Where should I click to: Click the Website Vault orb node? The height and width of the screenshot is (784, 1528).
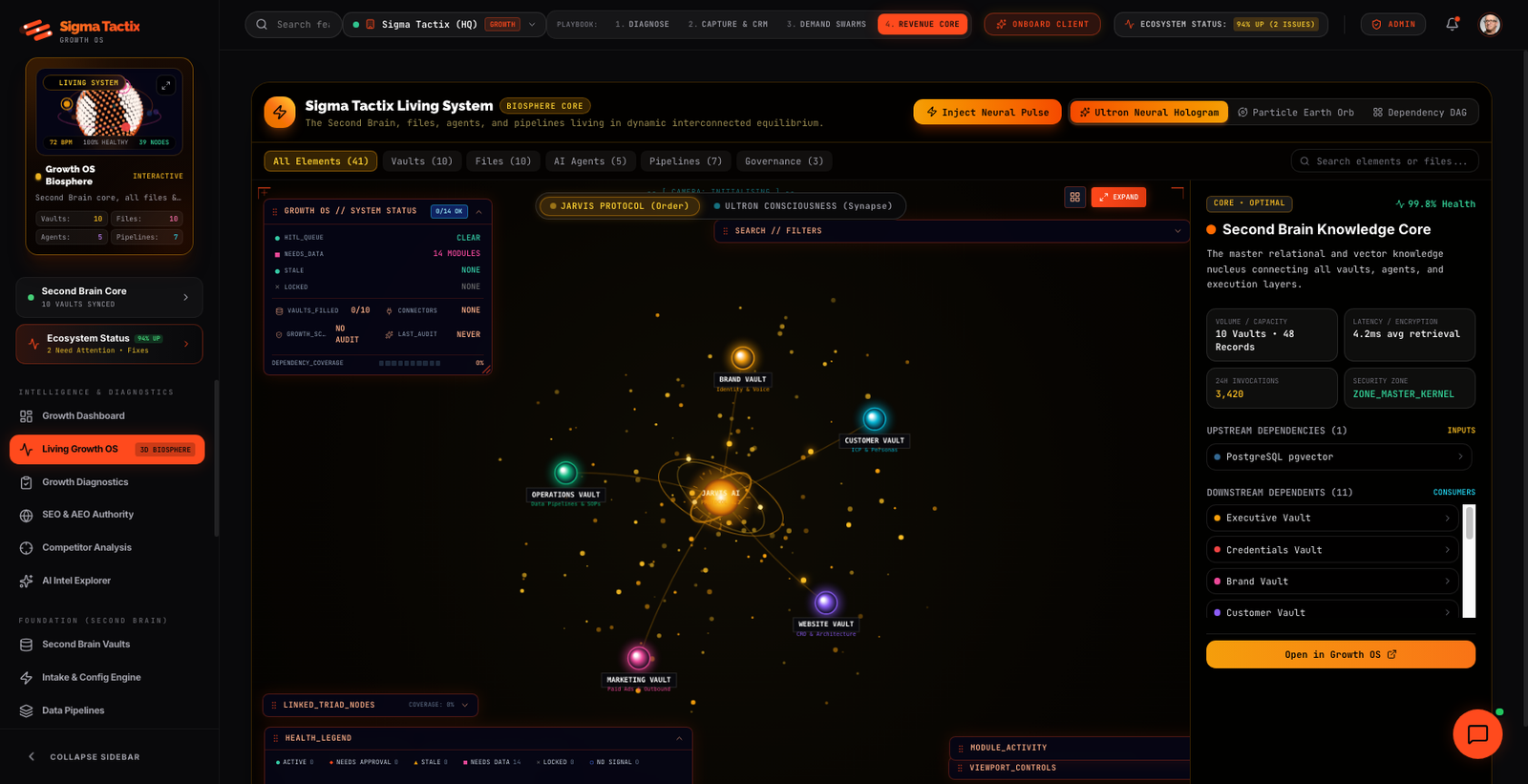point(826,602)
